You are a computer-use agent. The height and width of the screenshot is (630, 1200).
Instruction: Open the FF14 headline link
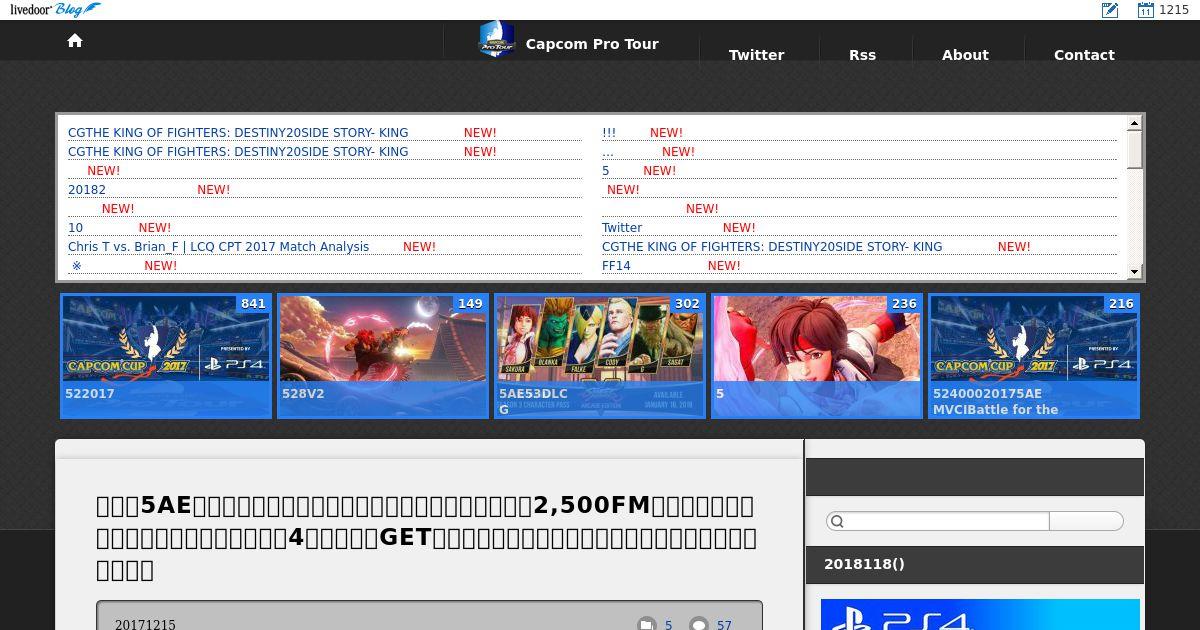tap(616, 265)
